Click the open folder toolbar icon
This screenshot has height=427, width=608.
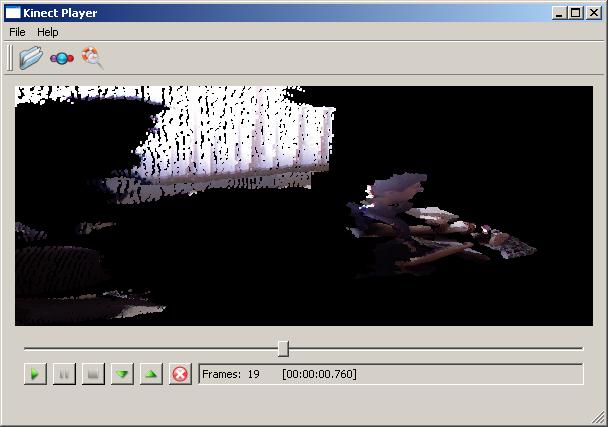(x=31, y=58)
